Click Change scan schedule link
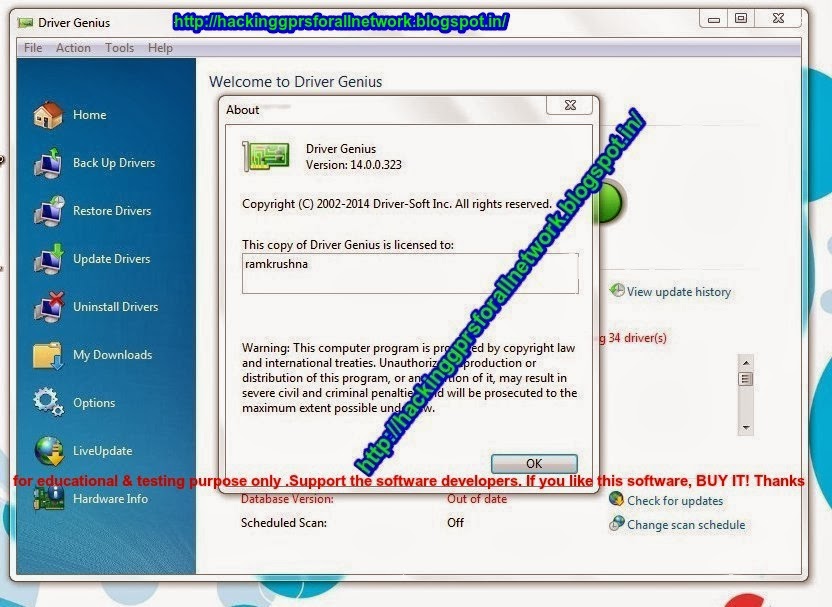Screen dimensions: 832x607 [x=686, y=525]
